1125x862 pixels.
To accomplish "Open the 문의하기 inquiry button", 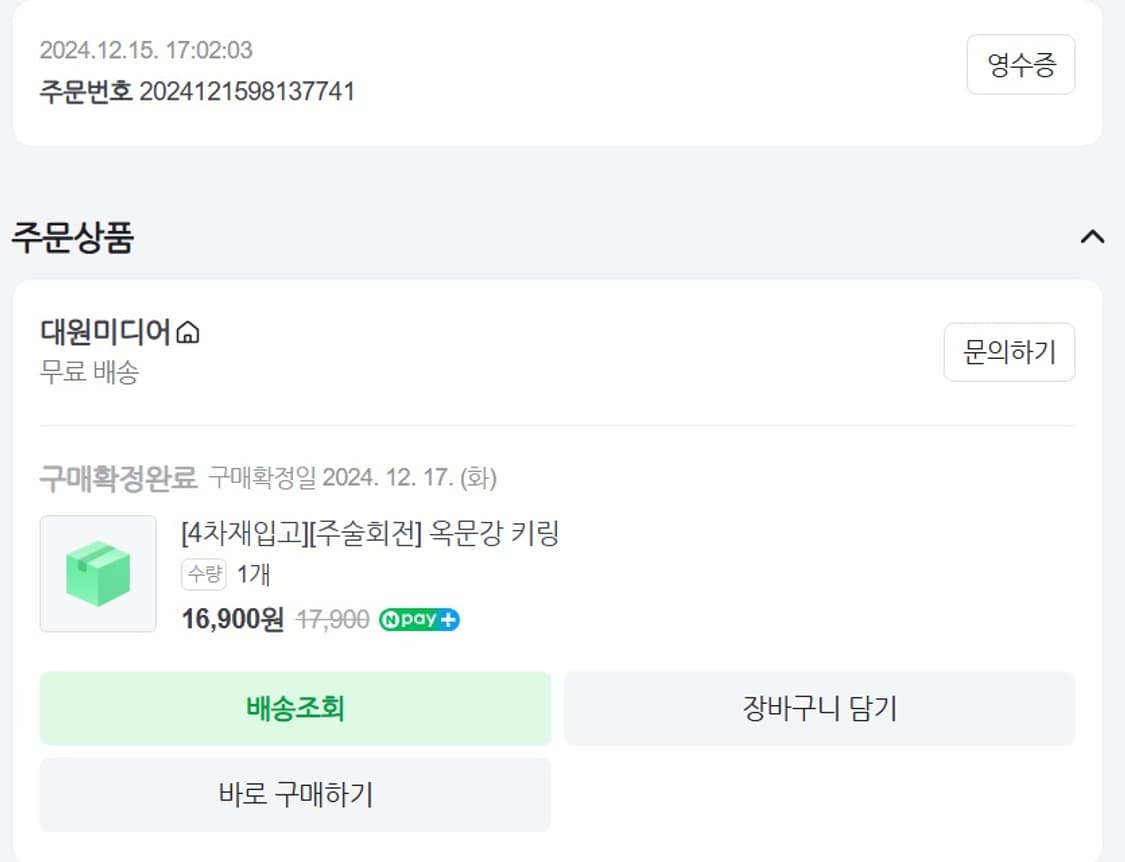I will click(1009, 352).
